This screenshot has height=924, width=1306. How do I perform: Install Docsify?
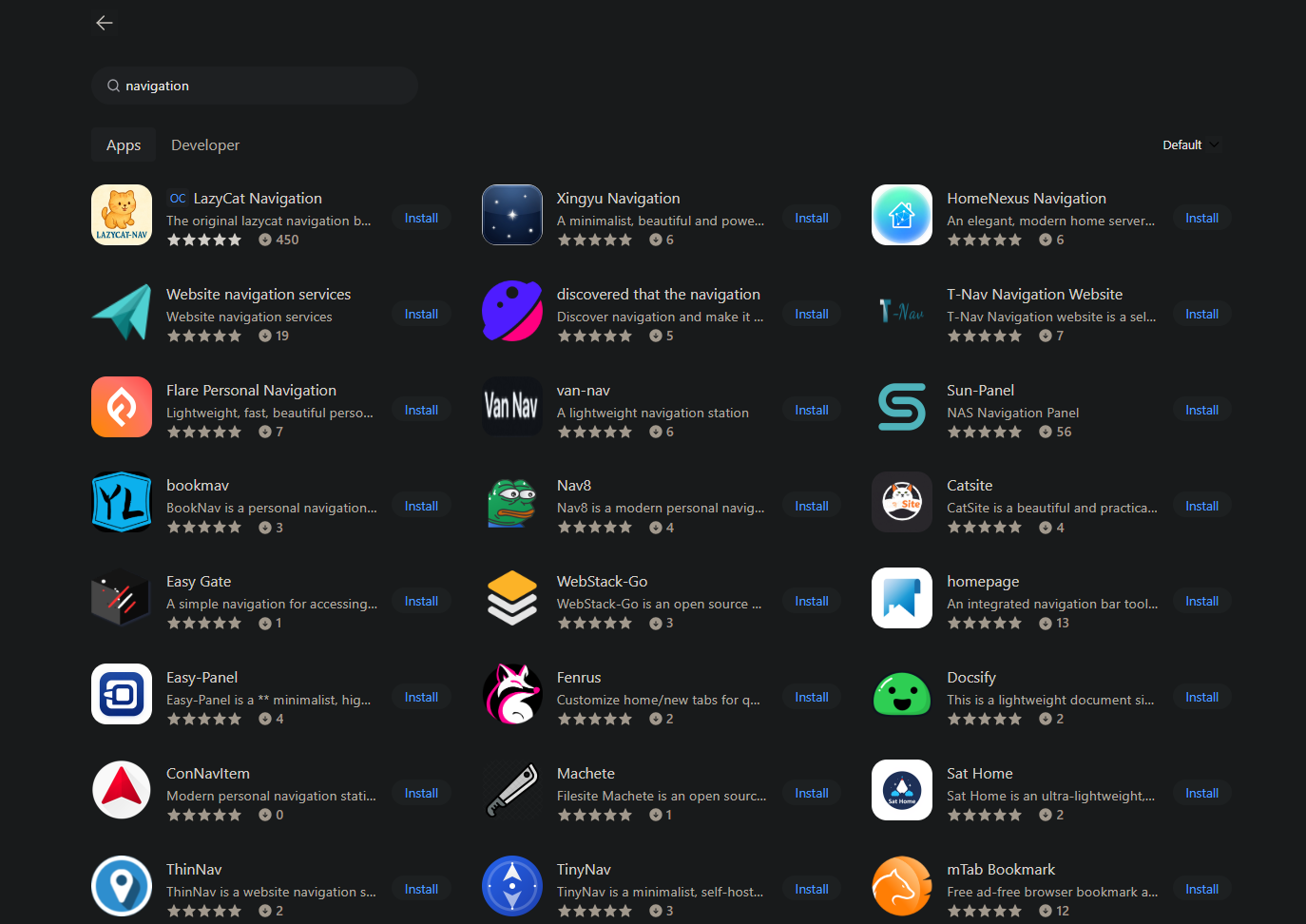click(x=1201, y=697)
